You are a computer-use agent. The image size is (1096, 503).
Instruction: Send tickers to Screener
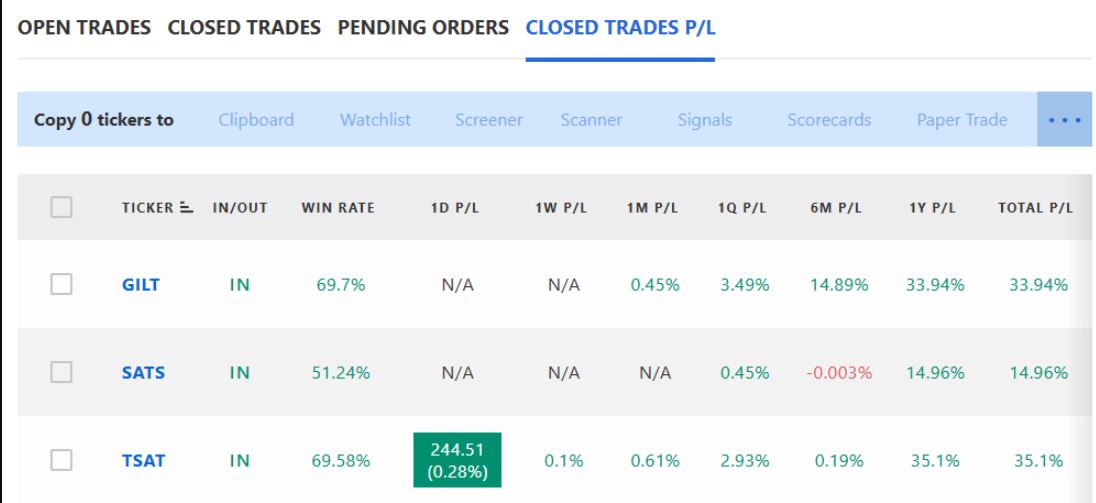[x=489, y=120]
